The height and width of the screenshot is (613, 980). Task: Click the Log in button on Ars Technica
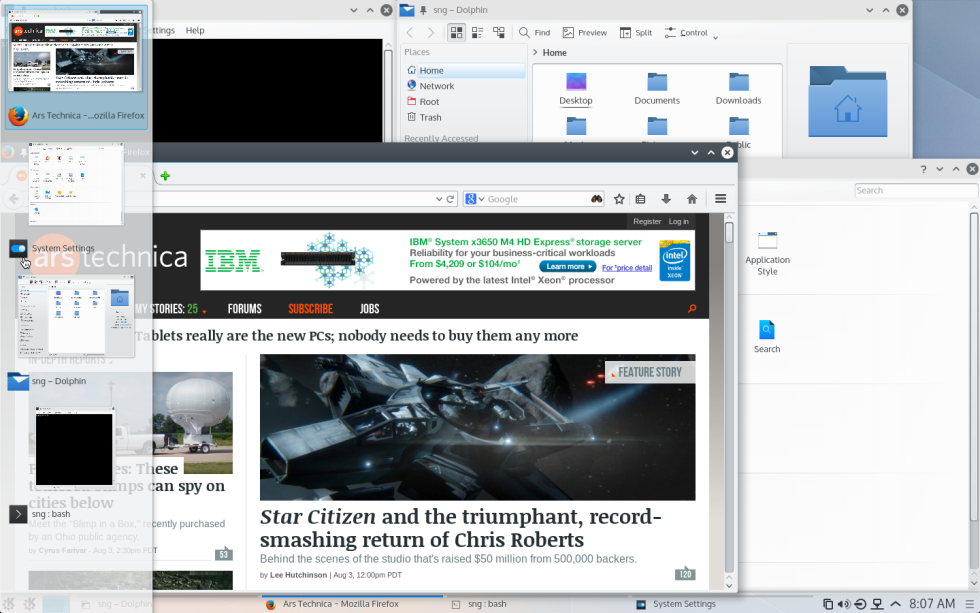tap(679, 221)
